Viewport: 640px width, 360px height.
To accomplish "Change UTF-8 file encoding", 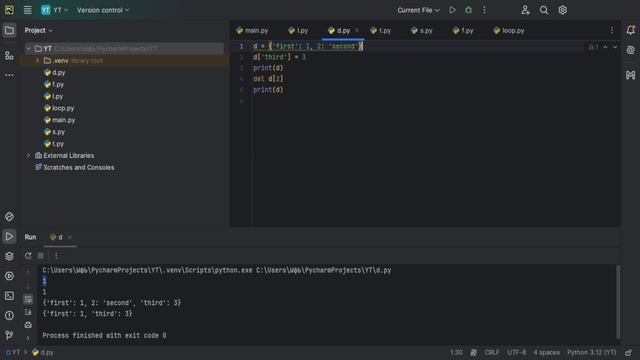I will point(516,352).
